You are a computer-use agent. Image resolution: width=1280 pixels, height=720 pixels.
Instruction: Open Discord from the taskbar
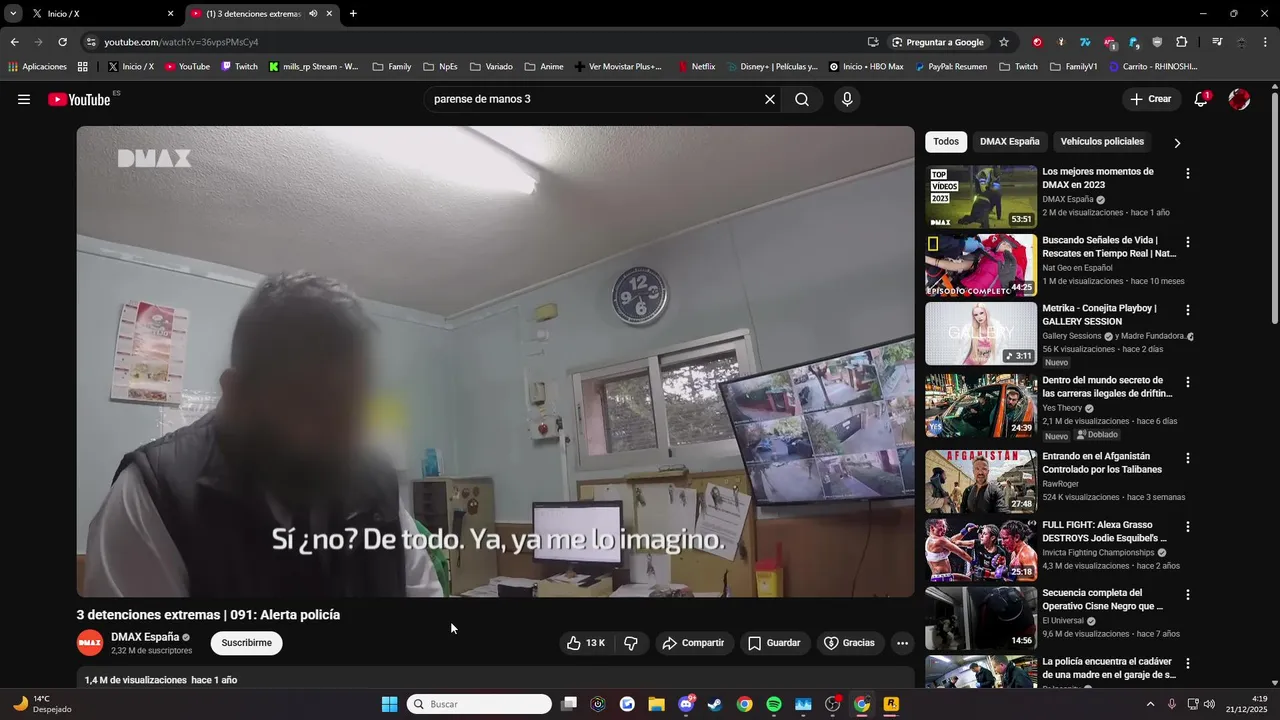point(686,704)
